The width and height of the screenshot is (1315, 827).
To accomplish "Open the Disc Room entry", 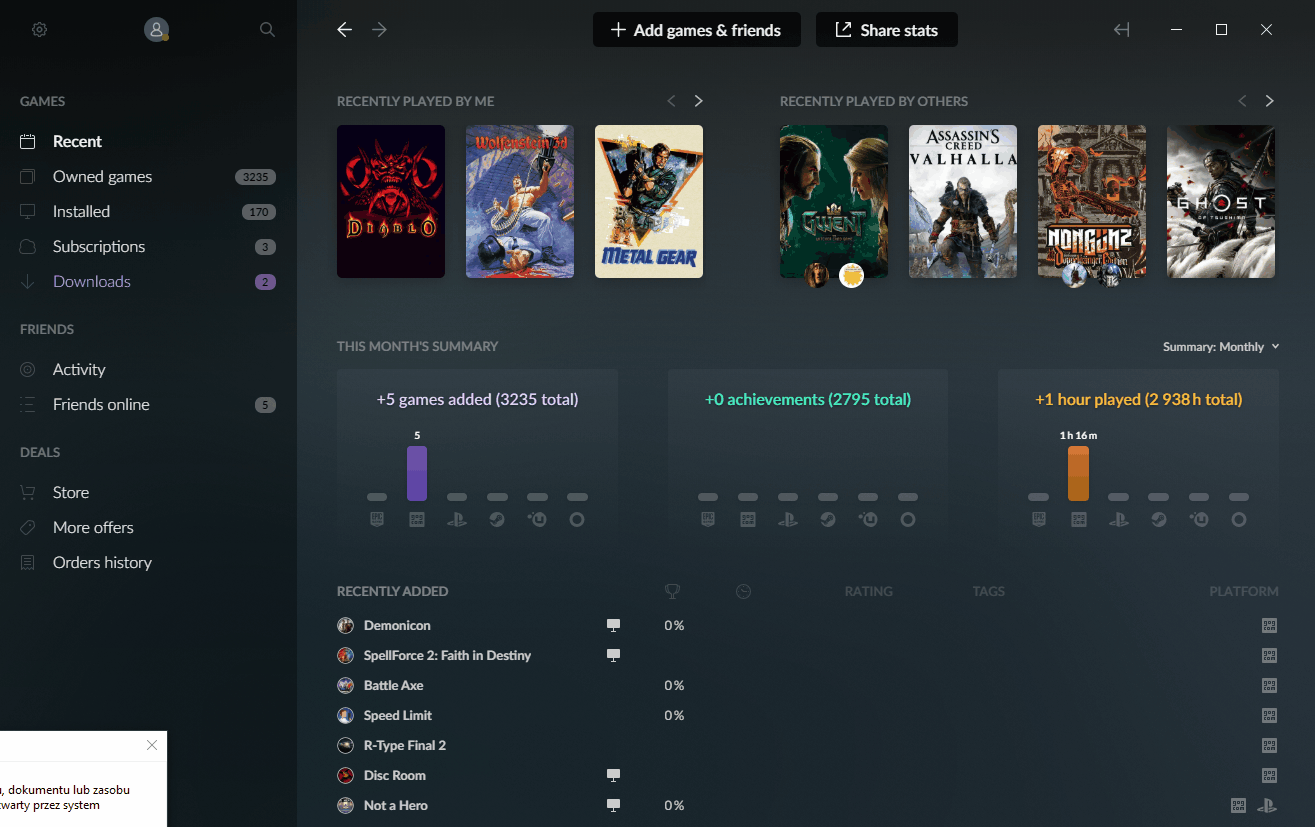I will [x=808, y=776].
